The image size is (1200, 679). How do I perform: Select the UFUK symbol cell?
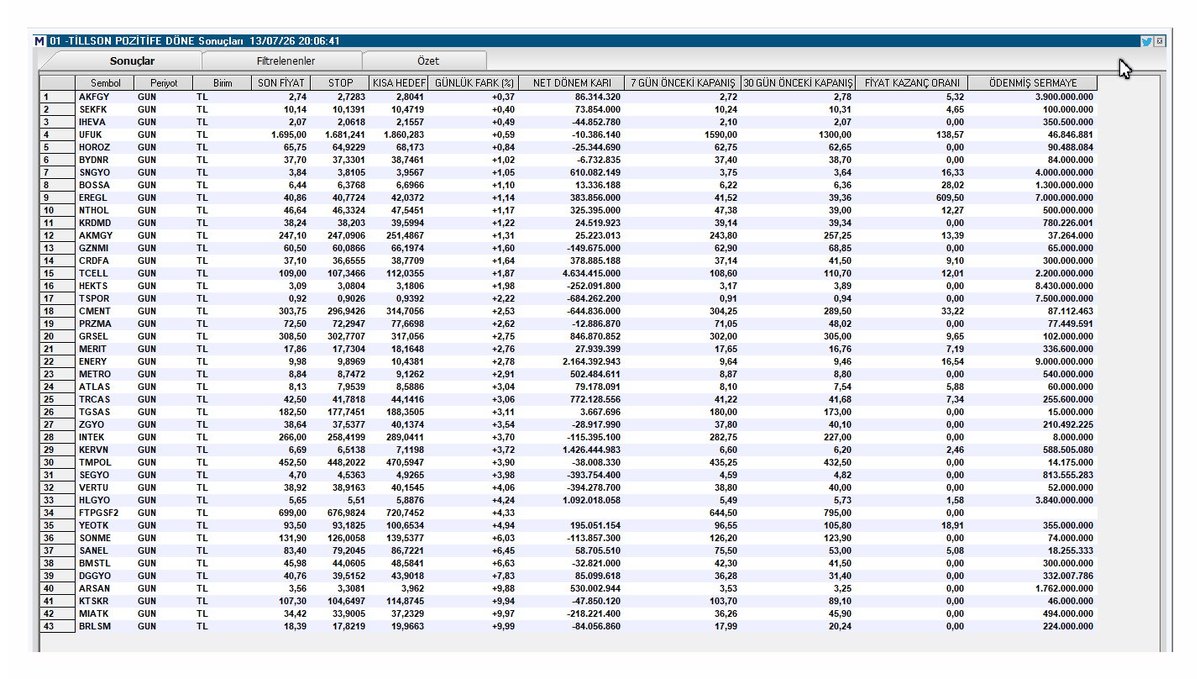point(105,134)
